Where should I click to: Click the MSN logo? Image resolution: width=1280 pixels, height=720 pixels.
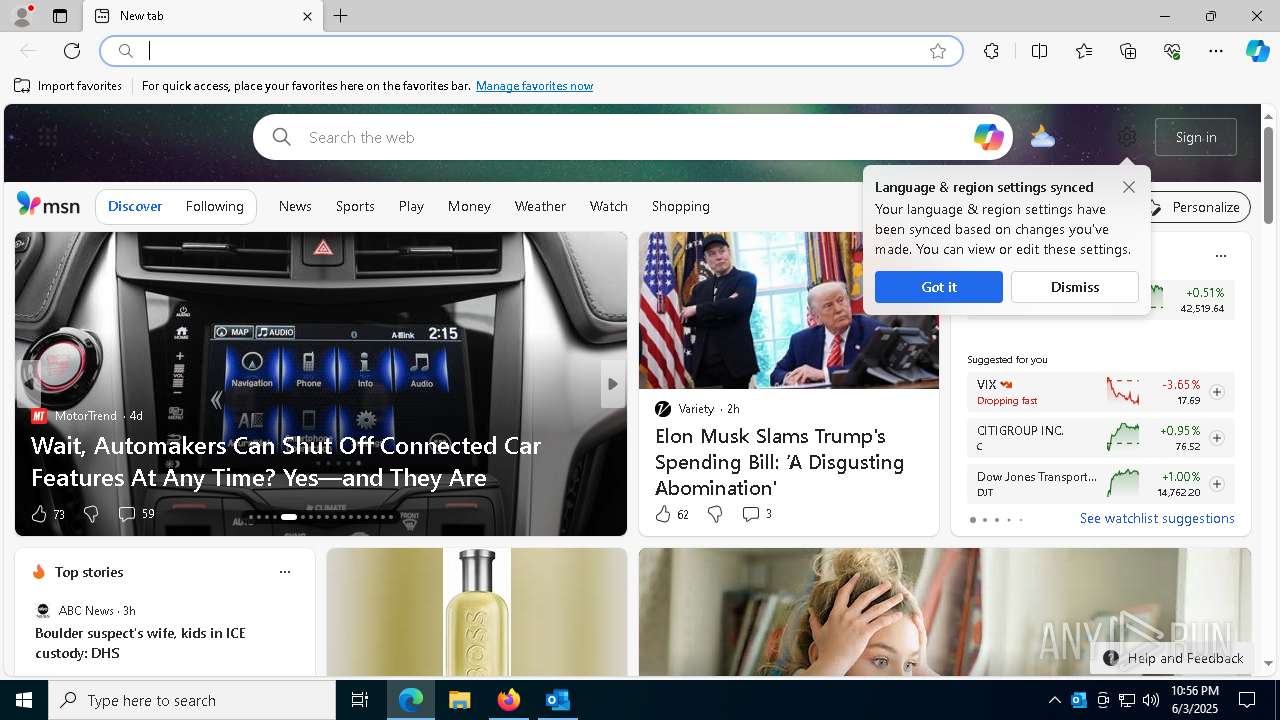(48, 205)
